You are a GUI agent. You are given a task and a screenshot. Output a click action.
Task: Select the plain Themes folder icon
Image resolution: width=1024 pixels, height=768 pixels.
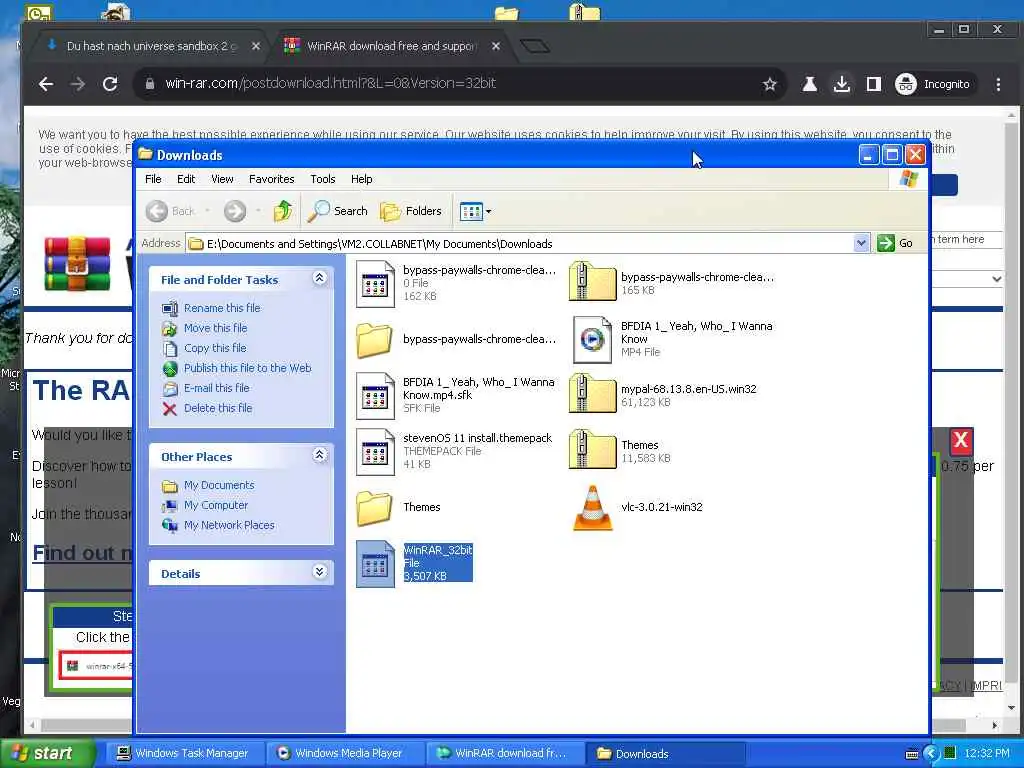click(374, 507)
